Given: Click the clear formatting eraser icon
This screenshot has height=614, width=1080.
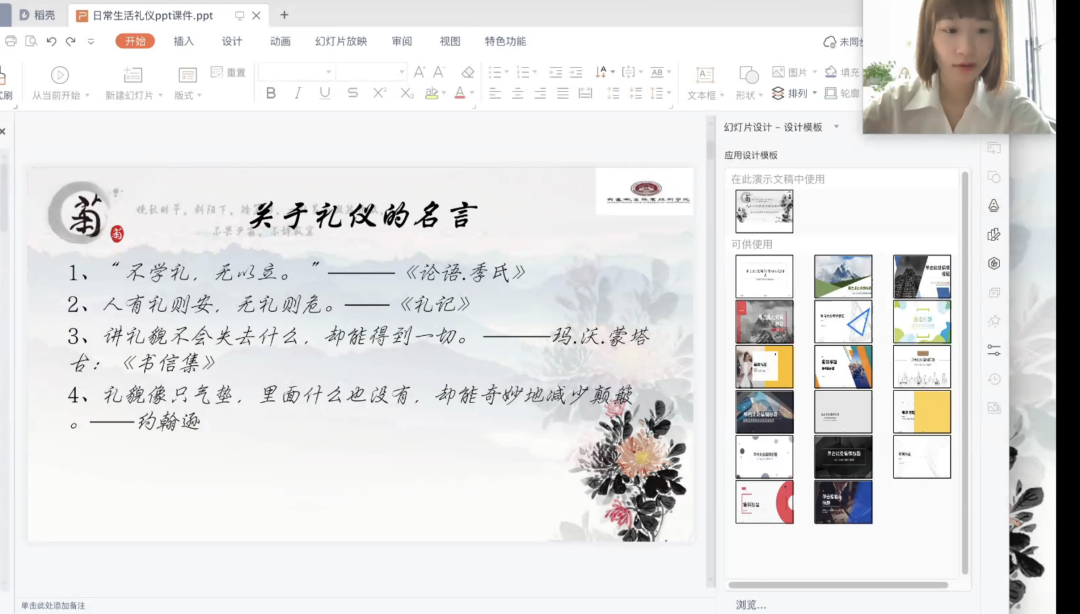Looking at the screenshot, I should click(x=468, y=72).
